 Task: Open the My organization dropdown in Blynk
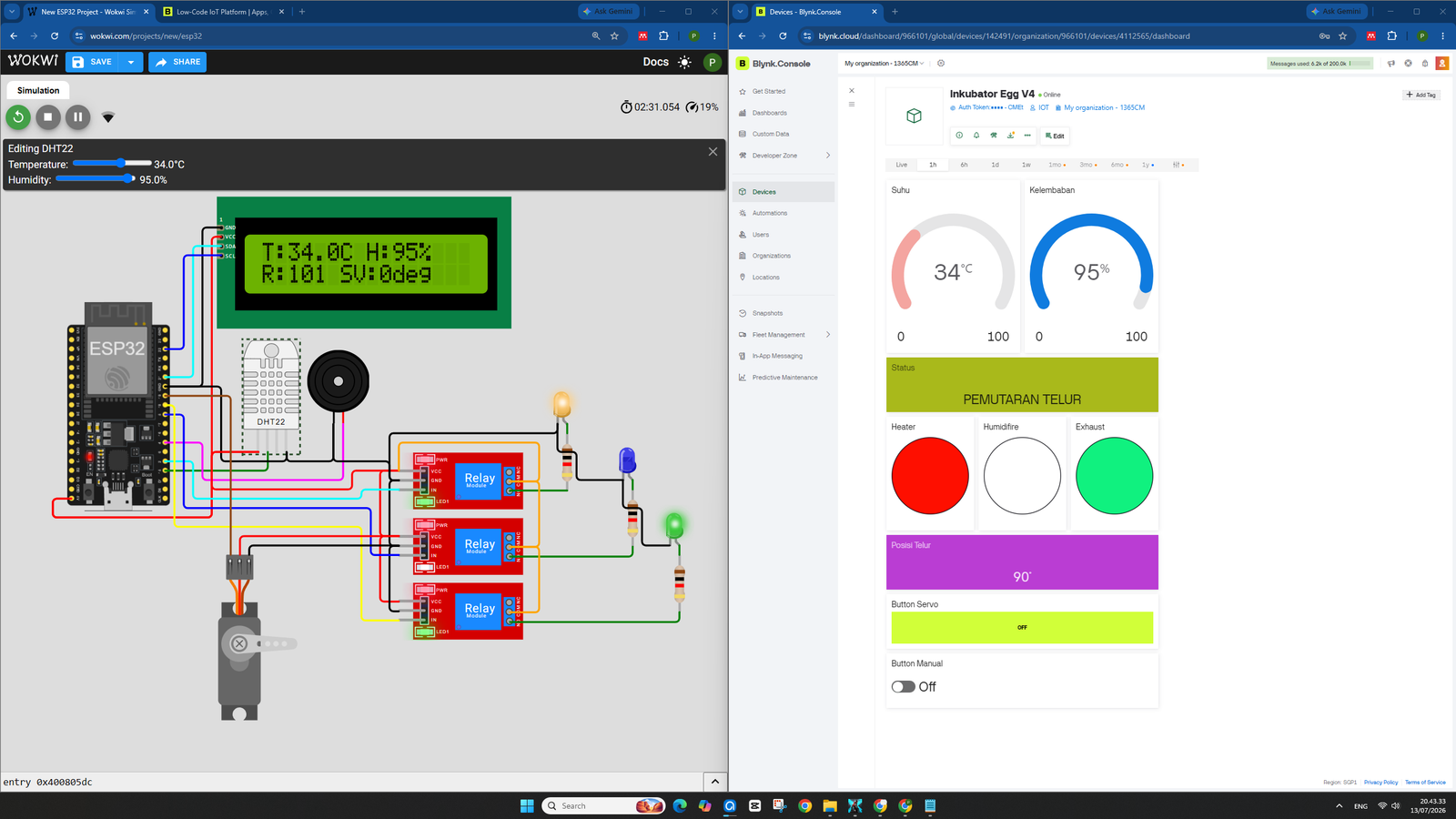coord(884,64)
